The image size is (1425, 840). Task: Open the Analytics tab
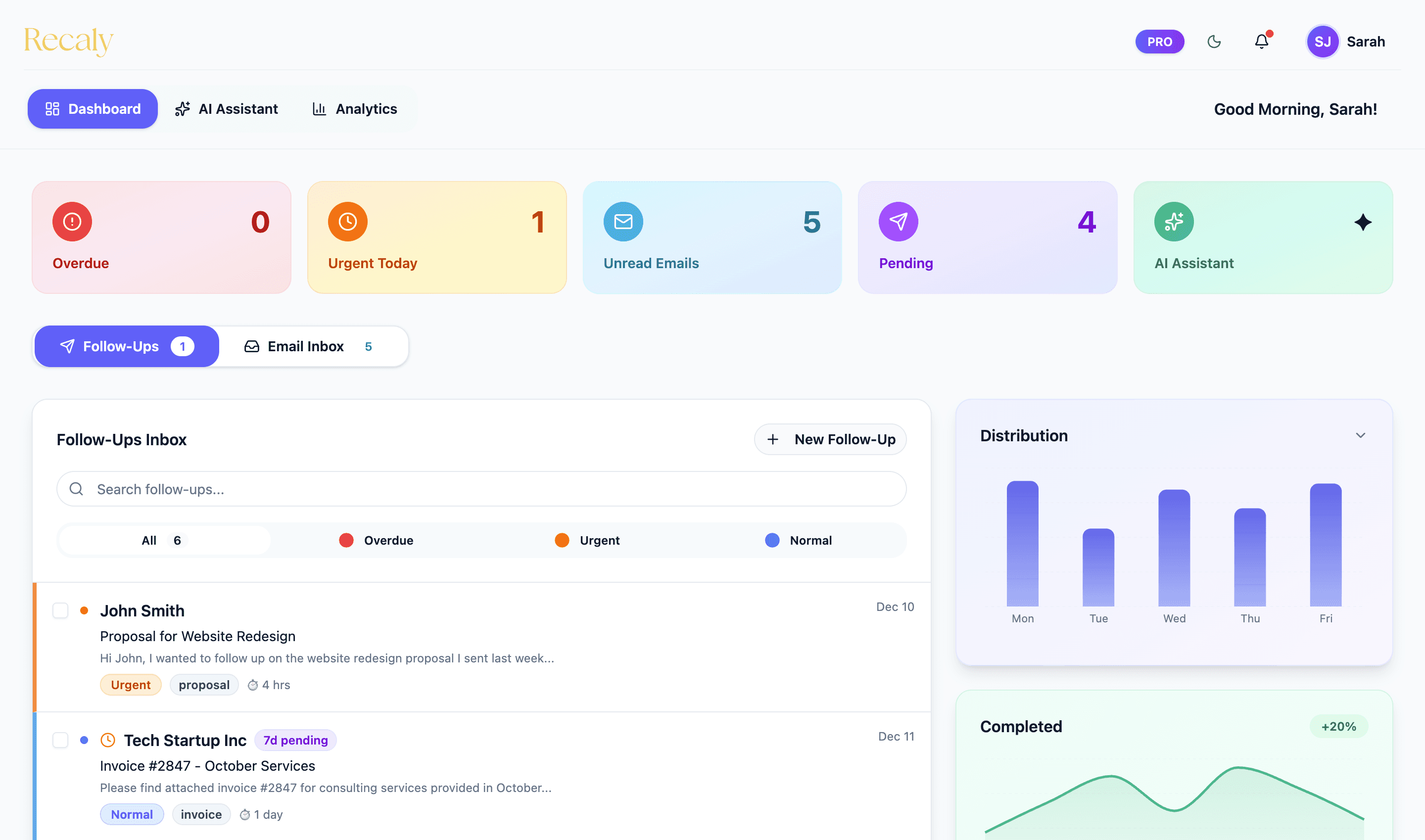(x=355, y=109)
